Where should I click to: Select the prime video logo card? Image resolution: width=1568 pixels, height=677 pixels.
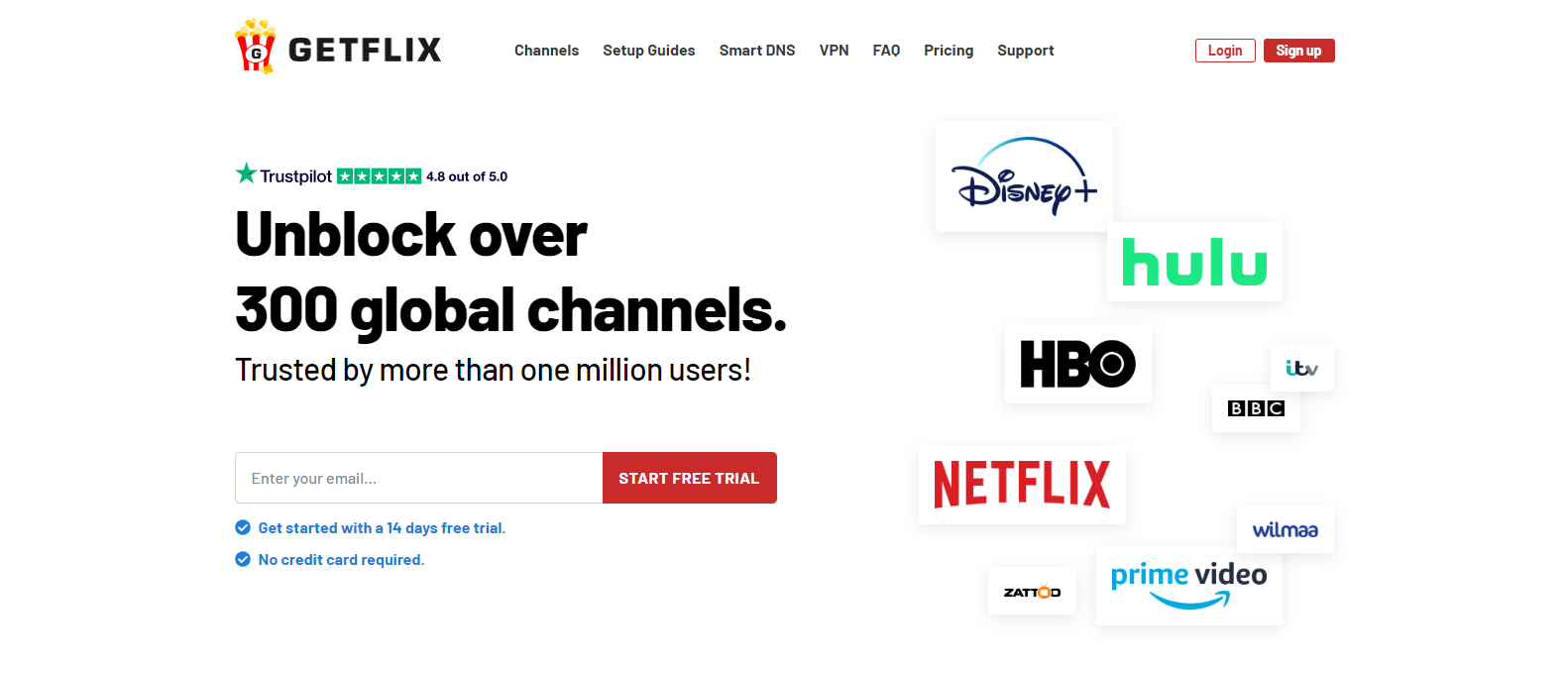point(1188,585)
